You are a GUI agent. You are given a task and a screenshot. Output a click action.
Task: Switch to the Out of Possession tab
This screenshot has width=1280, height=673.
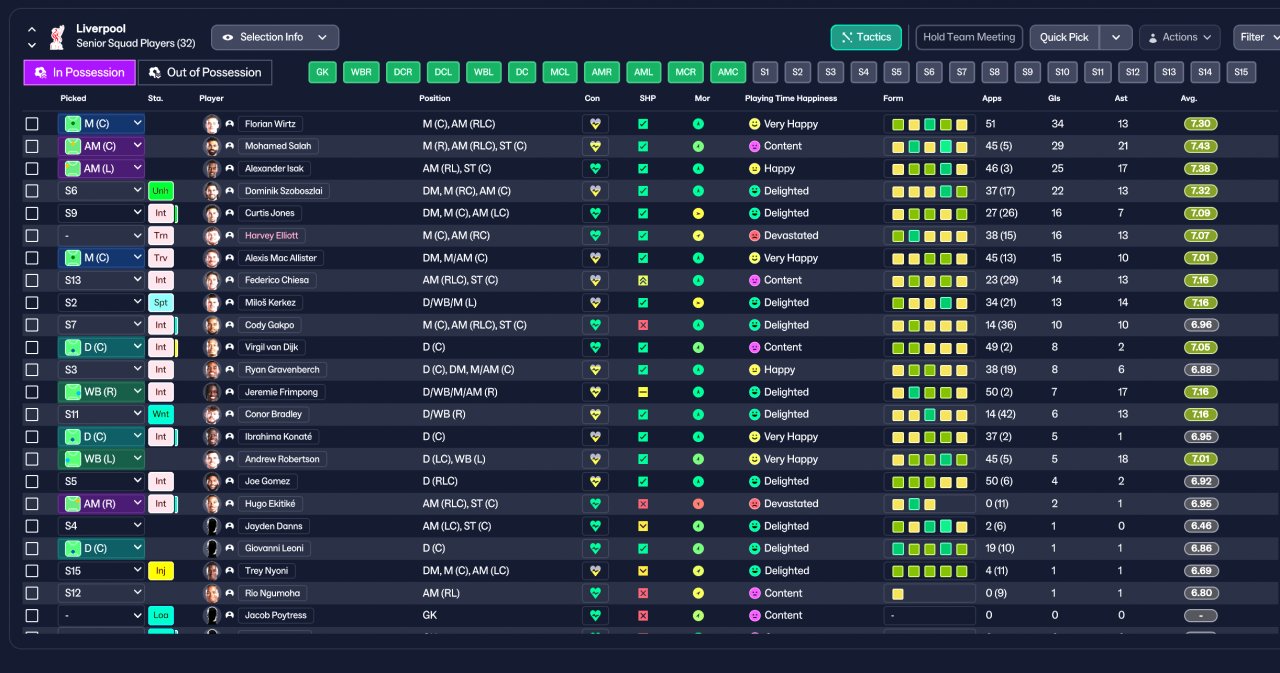[205, 72]
